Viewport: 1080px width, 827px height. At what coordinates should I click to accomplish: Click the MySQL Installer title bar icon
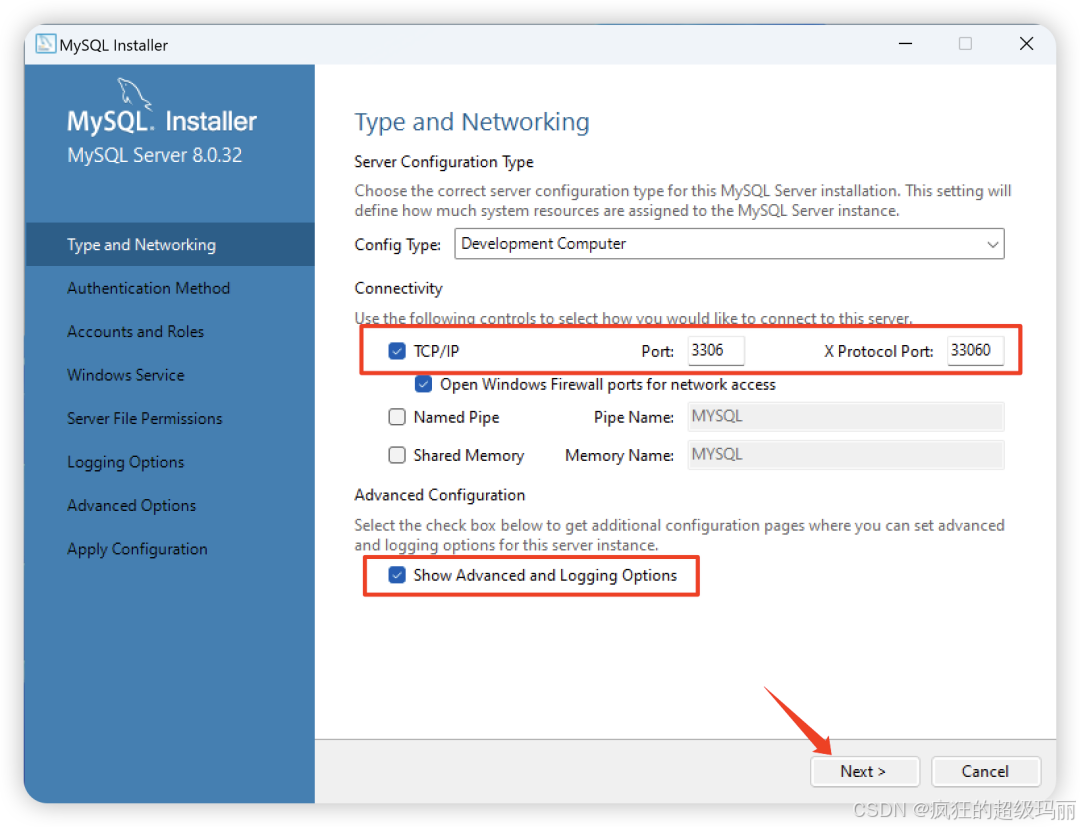point(45,44)
